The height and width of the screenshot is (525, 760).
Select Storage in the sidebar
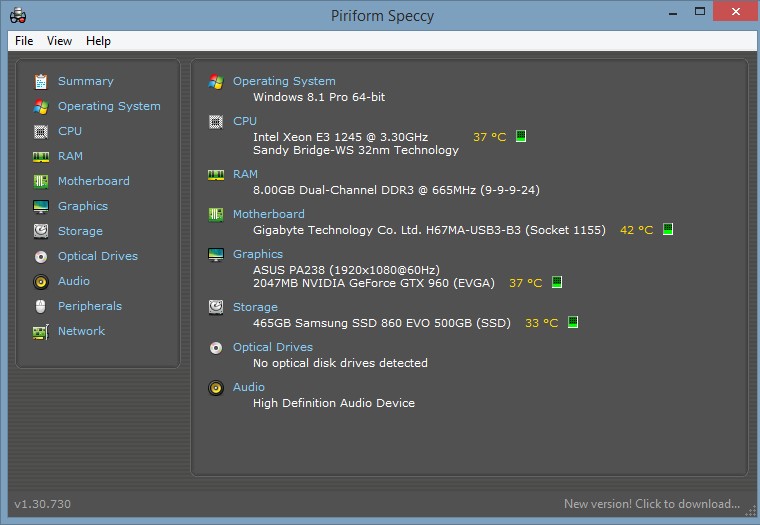tap(80, 231)
